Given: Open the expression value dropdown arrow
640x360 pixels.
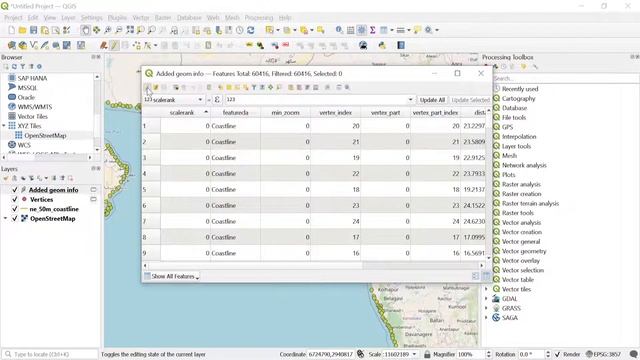Looking at the screenshot, I should coord(410,100).
